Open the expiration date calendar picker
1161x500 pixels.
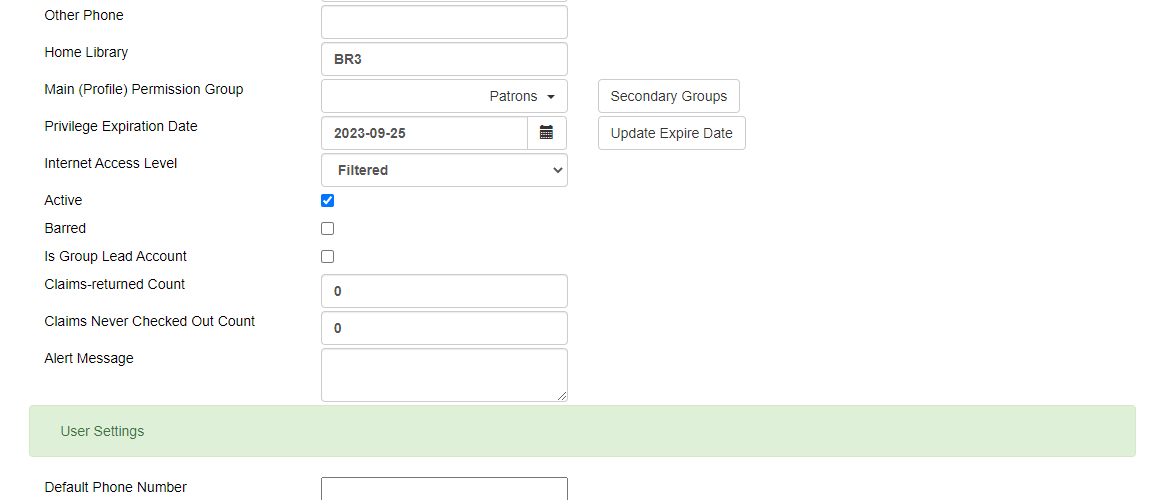[x=547, y=133]
